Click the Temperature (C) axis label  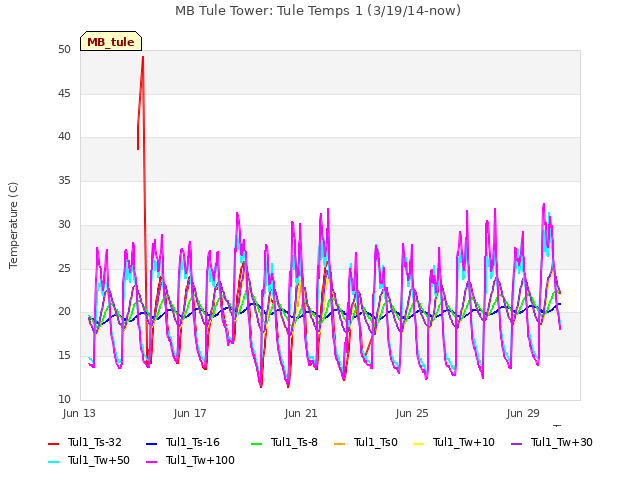point(13,225)
